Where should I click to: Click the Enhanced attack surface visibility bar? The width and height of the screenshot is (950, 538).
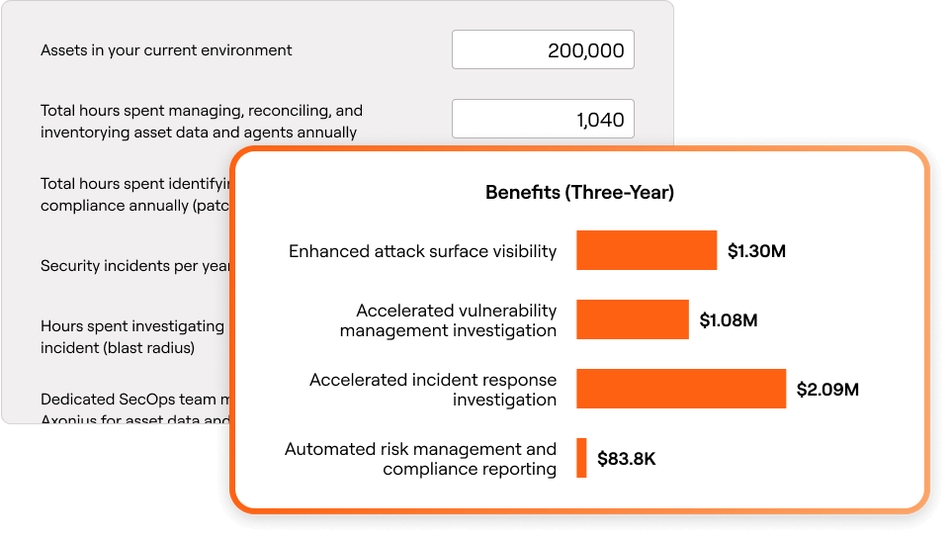click(646, 250)
